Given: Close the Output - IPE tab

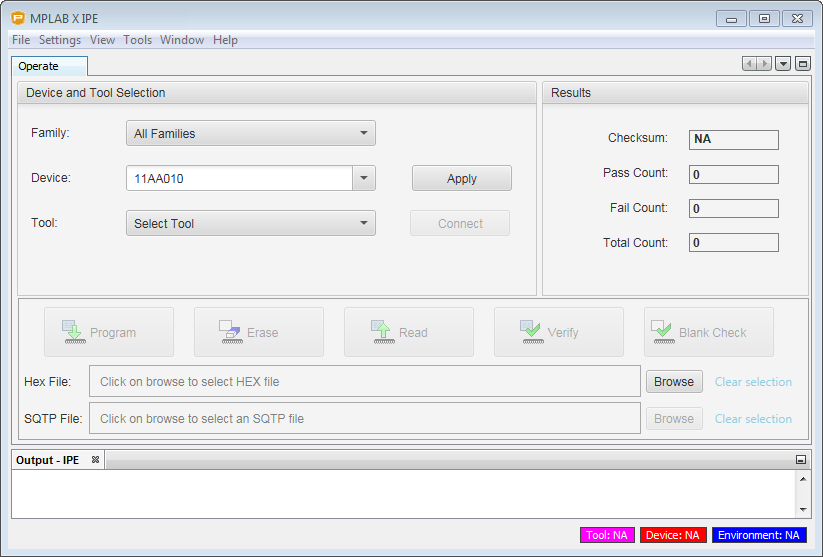Looking at the screenshot, I should pos(95,459).
